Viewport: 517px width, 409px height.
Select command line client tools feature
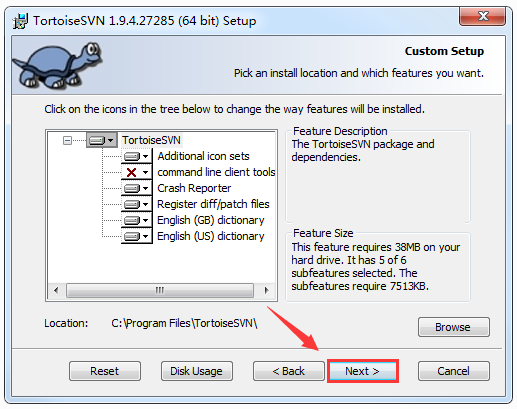pyautogui.click(x=216, y=172)
